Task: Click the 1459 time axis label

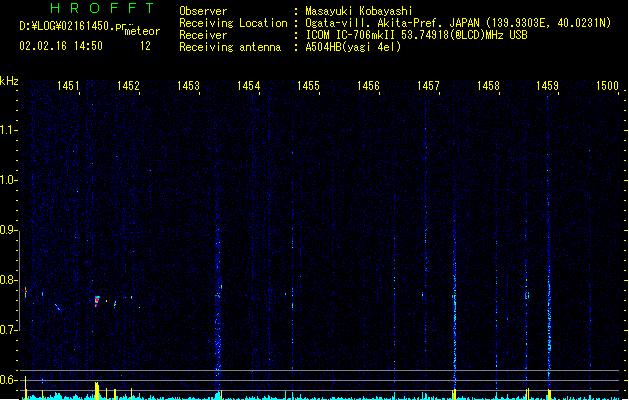Action: 548,85
